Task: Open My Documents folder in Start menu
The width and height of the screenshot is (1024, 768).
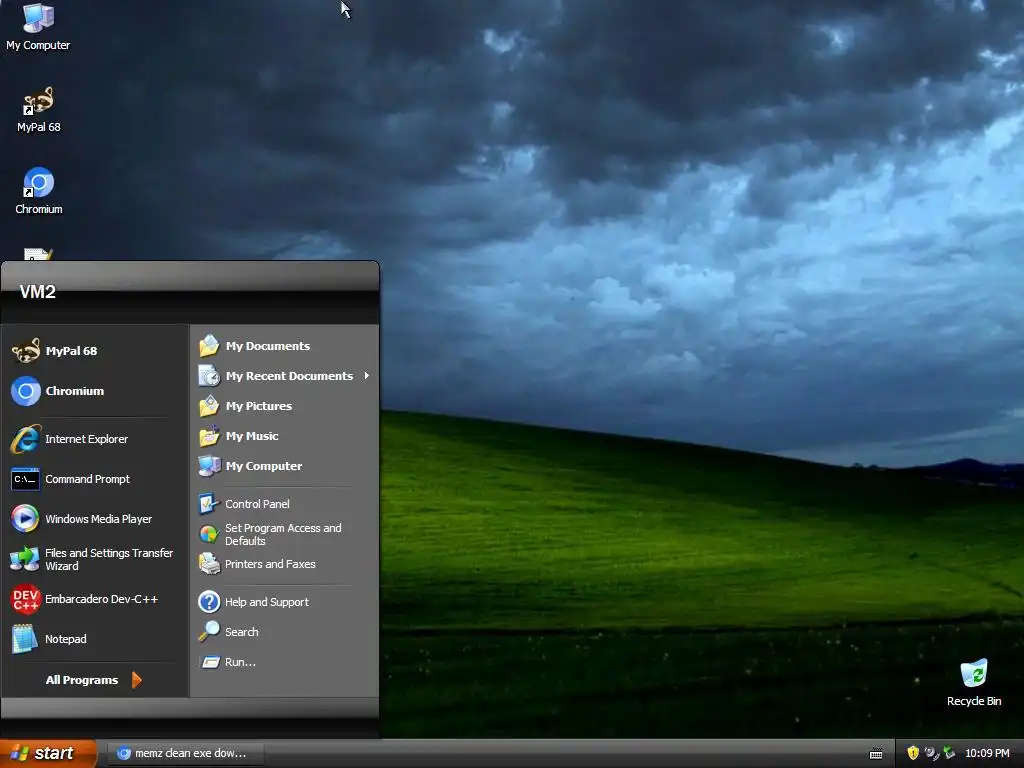Action: point(284,346)
